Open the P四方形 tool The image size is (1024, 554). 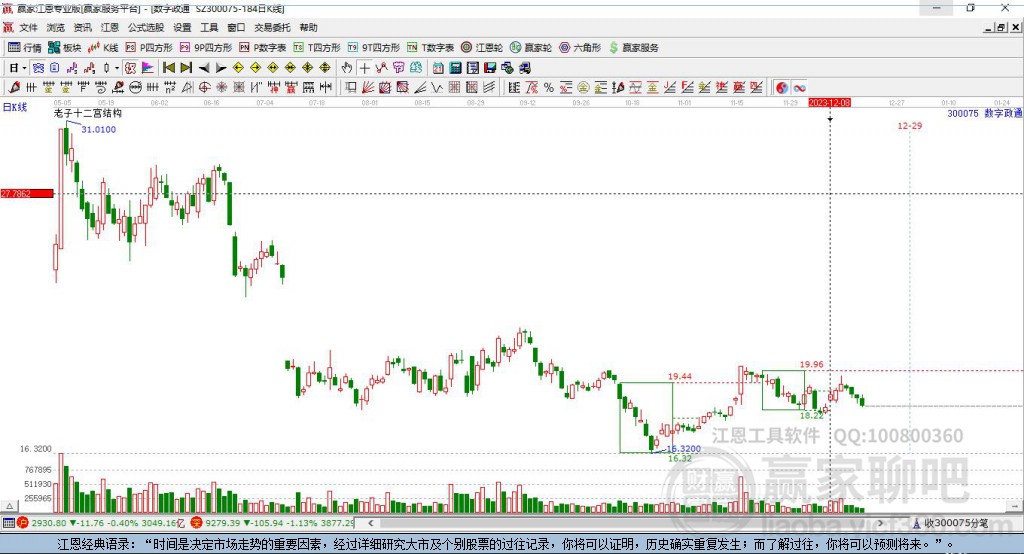[x=149, y=48]
